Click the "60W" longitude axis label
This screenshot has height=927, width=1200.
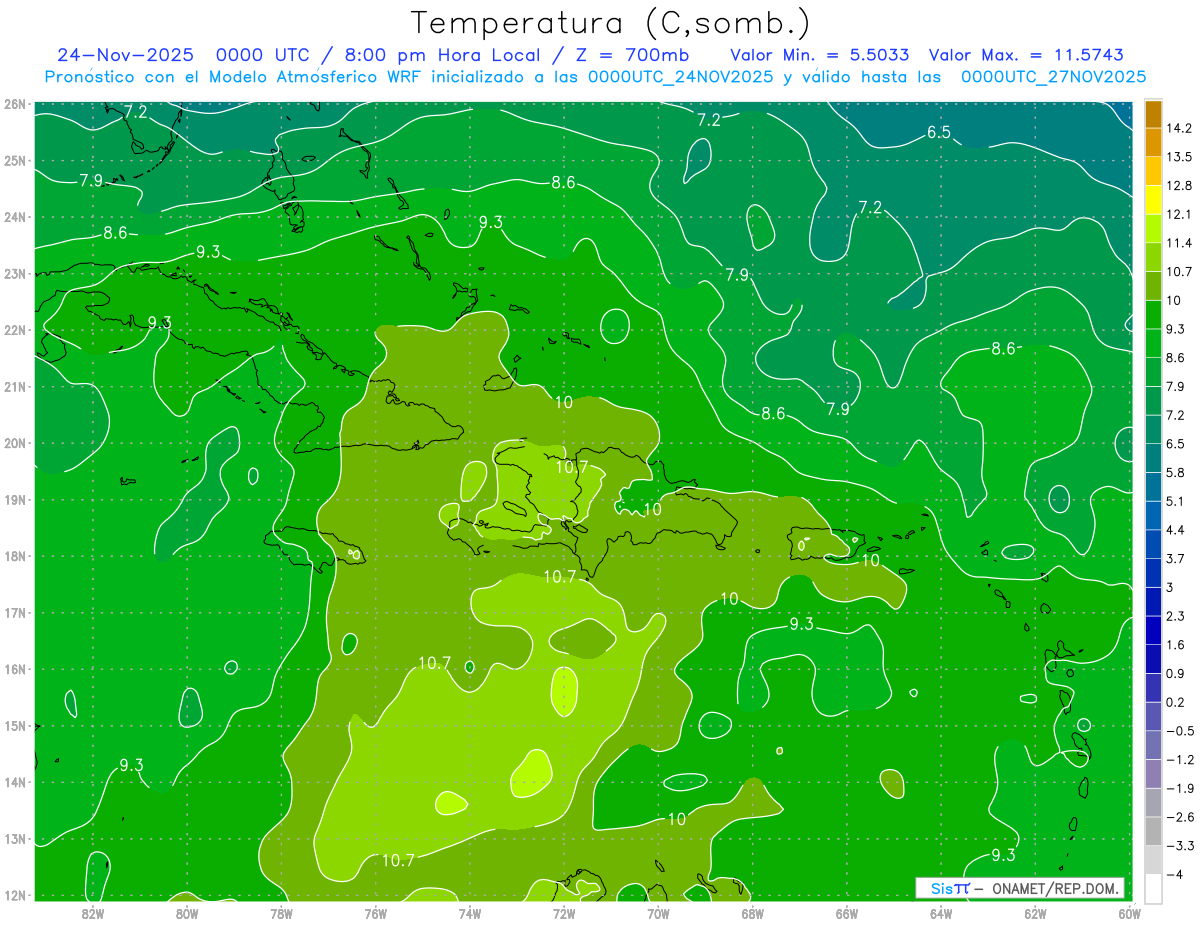[1129, 913]
